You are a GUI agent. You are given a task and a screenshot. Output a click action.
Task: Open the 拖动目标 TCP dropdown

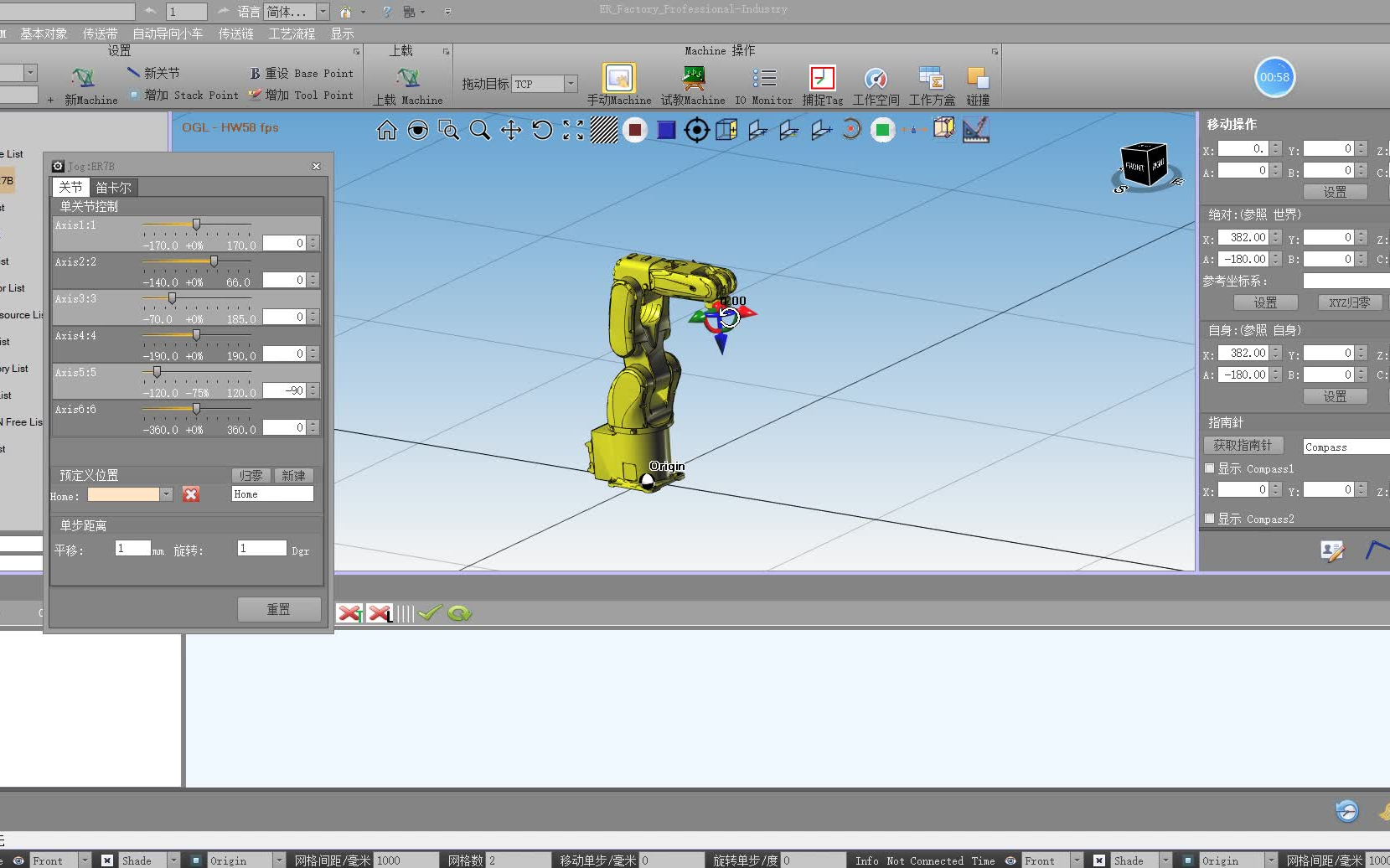coord(571,84)
